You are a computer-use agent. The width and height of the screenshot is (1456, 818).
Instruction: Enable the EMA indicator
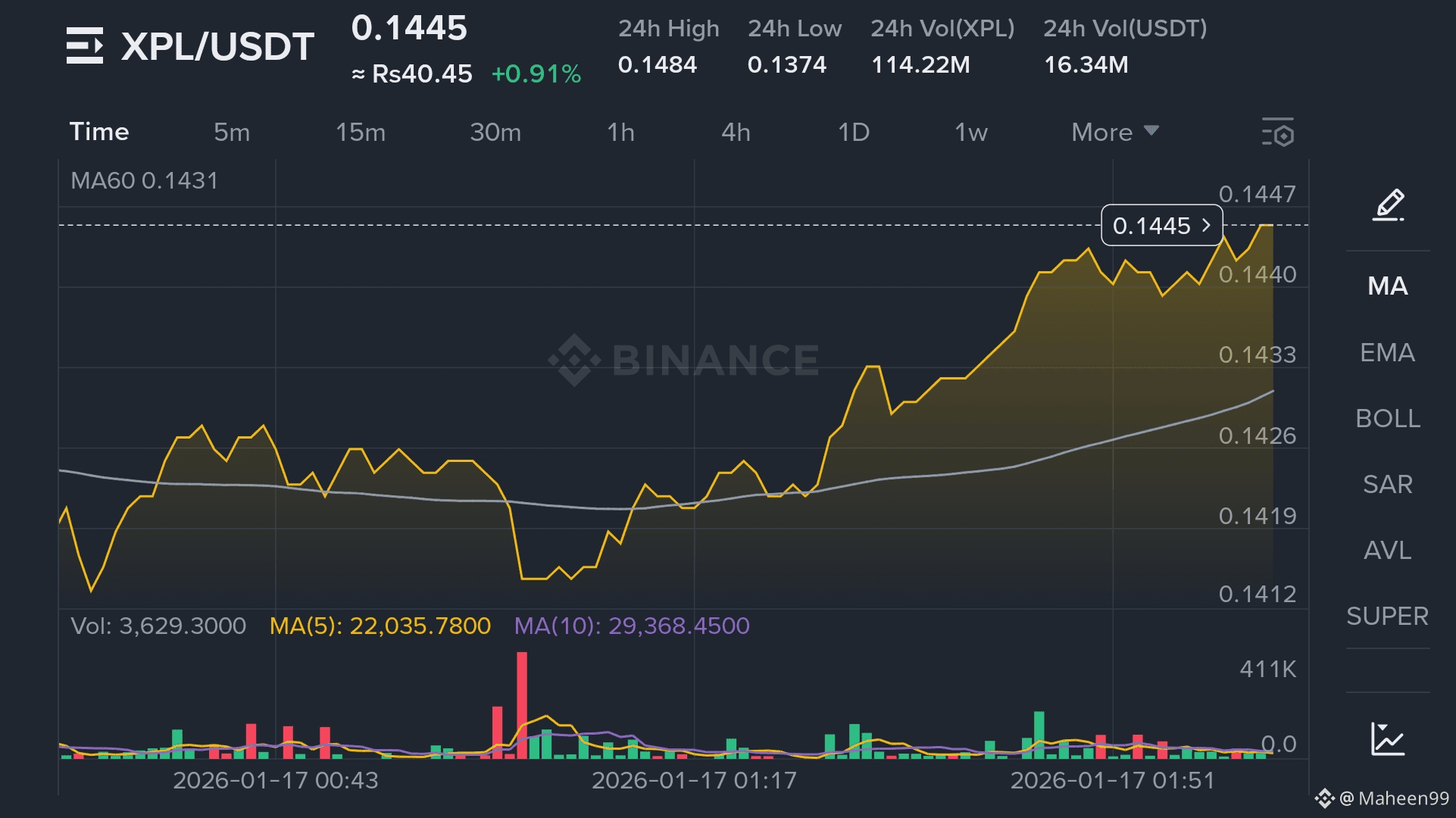click(x=1387, y=353)
